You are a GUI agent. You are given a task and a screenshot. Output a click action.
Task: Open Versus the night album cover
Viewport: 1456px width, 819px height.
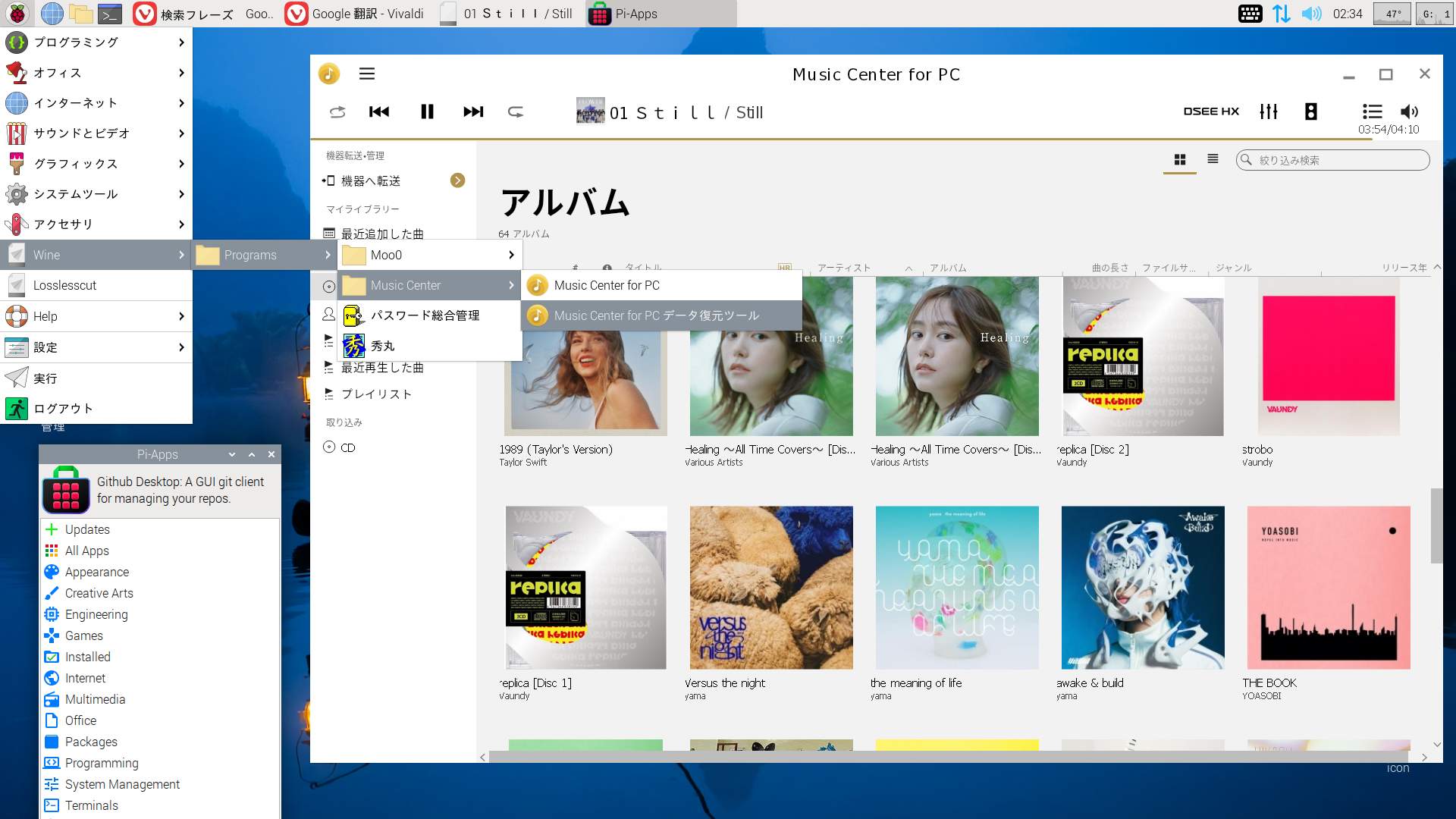[771, 588]
